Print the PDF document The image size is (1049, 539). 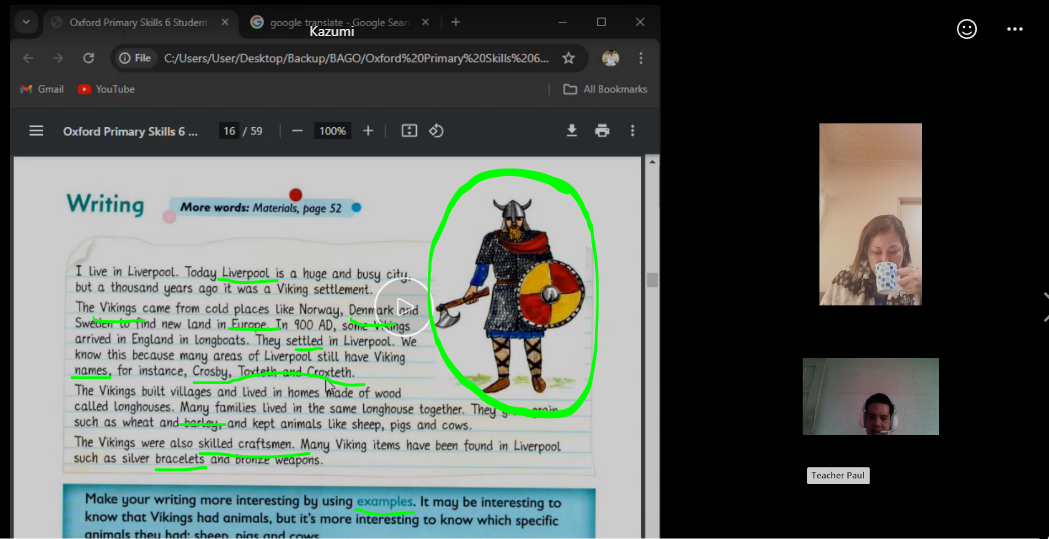(602, 131)
